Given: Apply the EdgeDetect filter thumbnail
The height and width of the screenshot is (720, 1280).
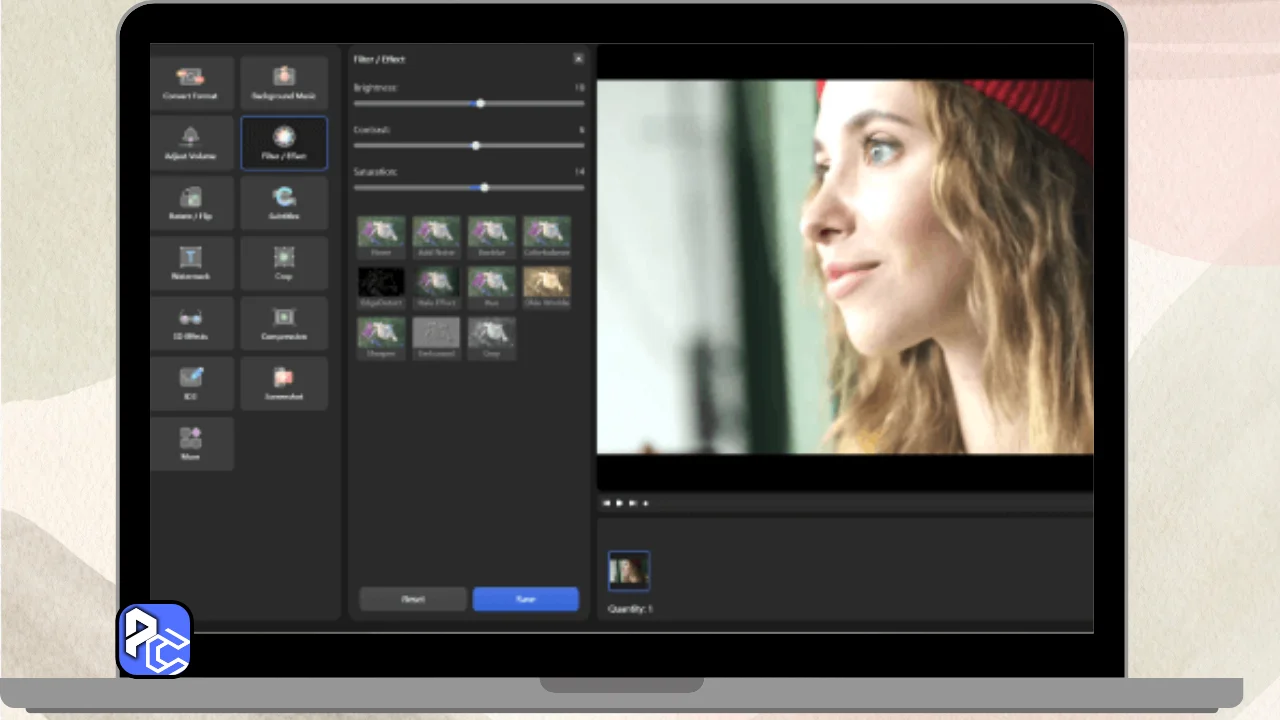Looking at the screenshot, I should [381, 283].
